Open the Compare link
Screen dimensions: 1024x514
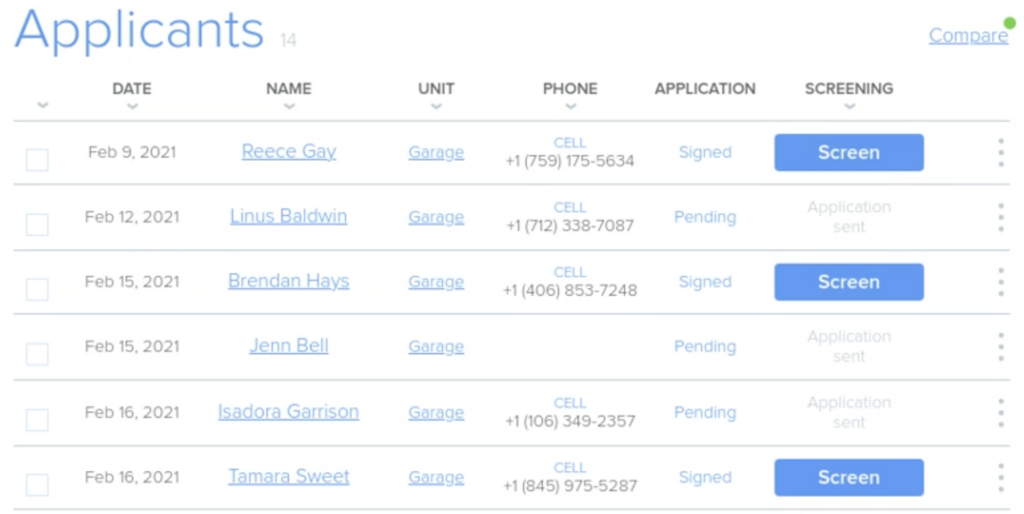point(968,35)
